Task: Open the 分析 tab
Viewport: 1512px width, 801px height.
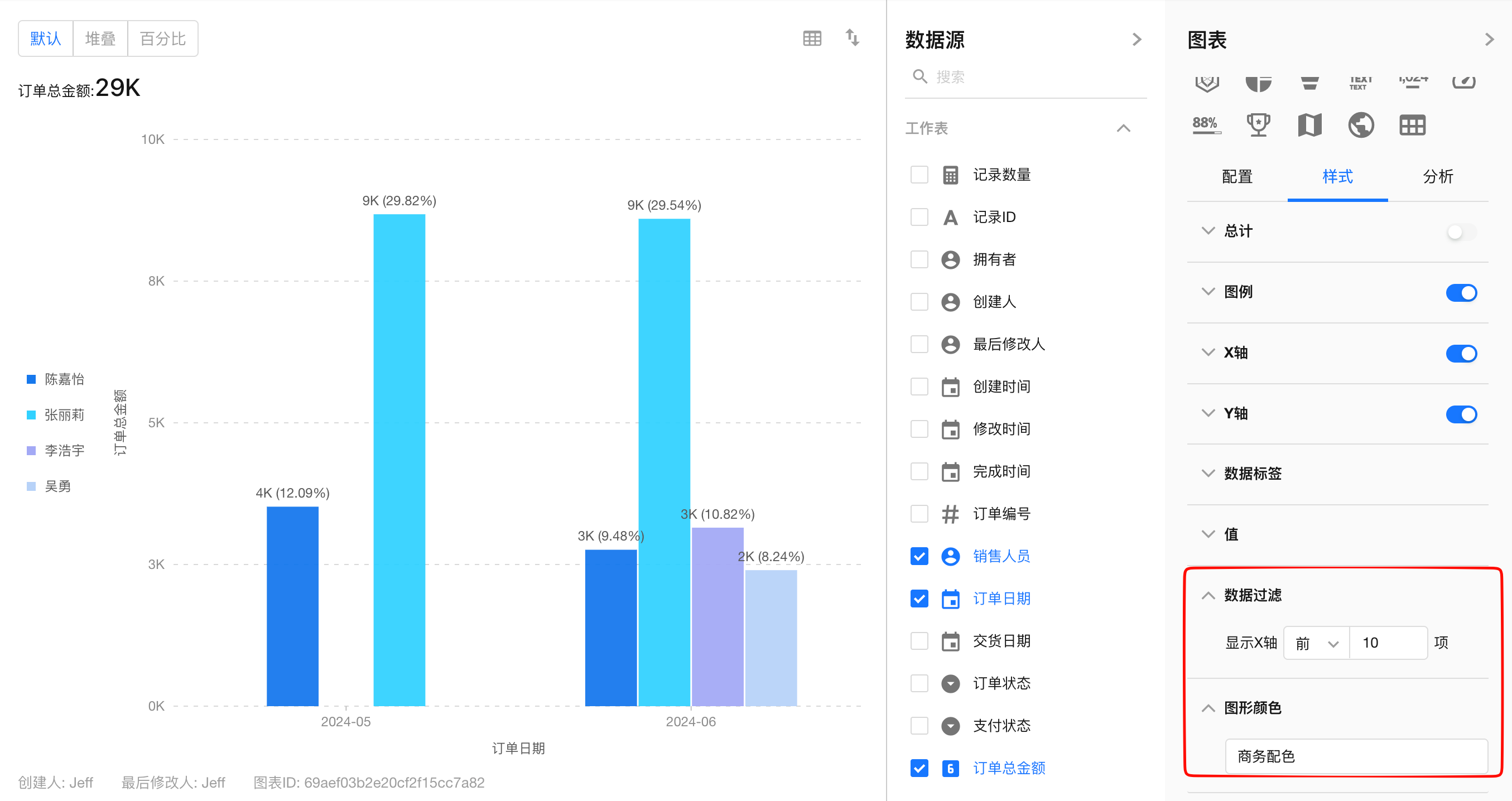Action: (x=1437, y=177)
